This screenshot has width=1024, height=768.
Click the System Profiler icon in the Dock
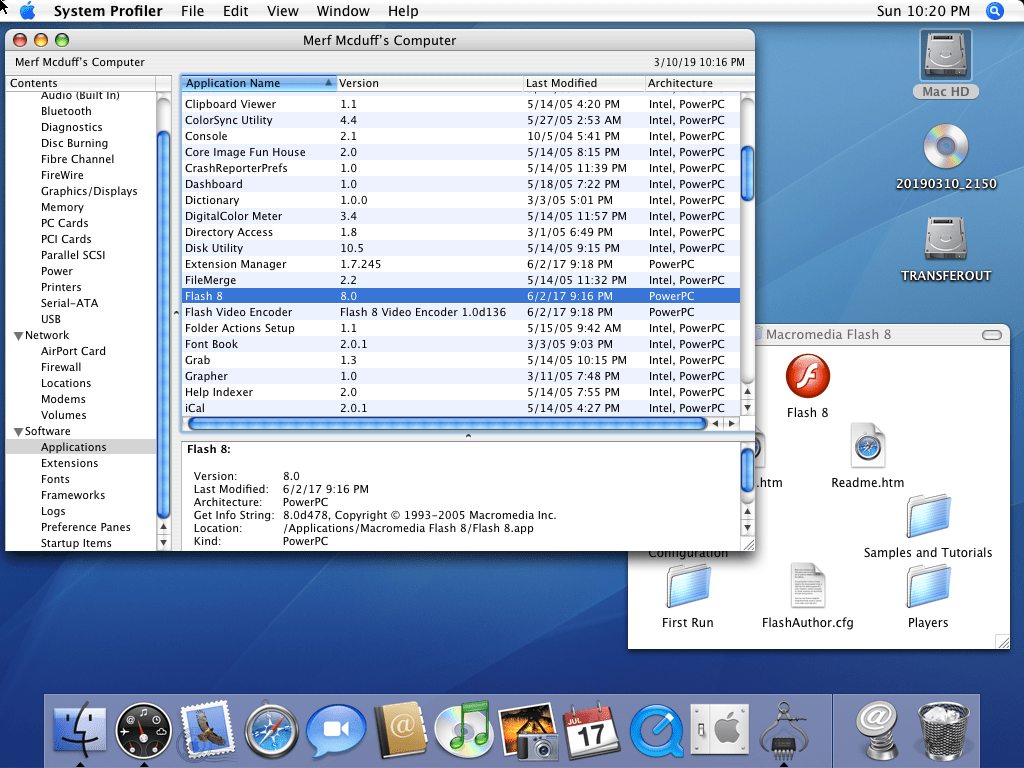pos(783,729)
